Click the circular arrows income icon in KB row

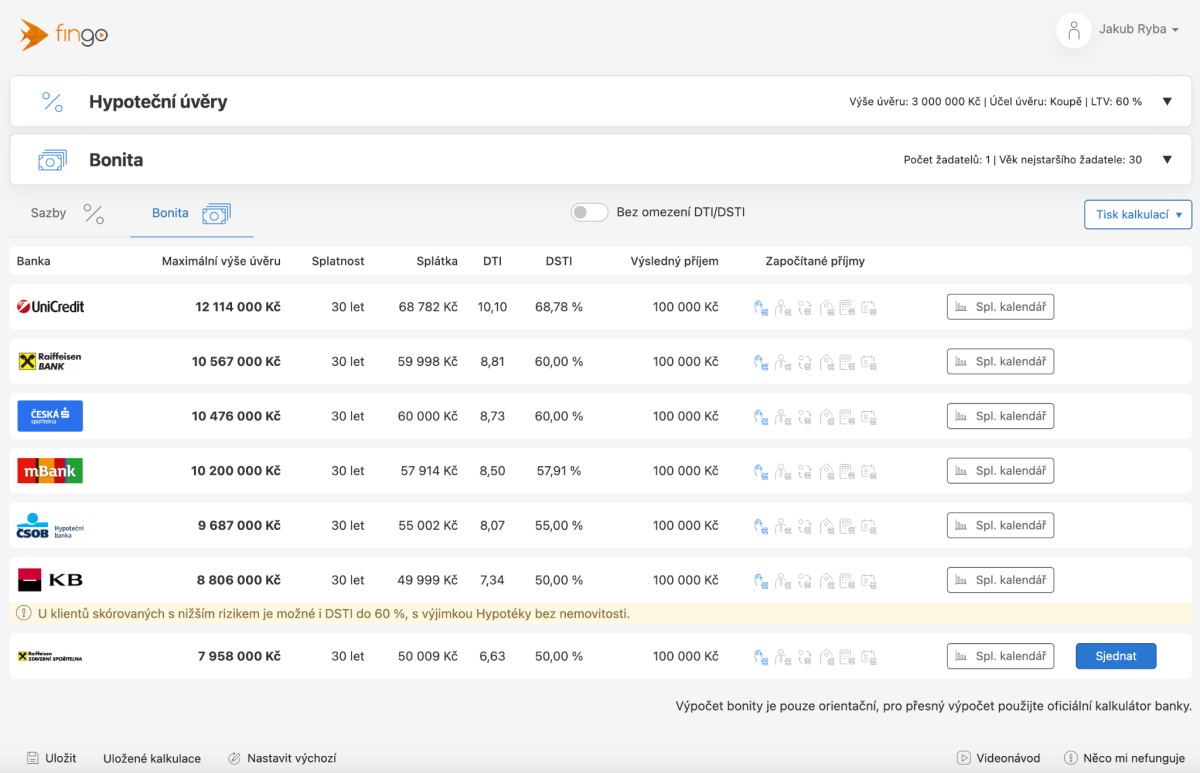point(805,580)
